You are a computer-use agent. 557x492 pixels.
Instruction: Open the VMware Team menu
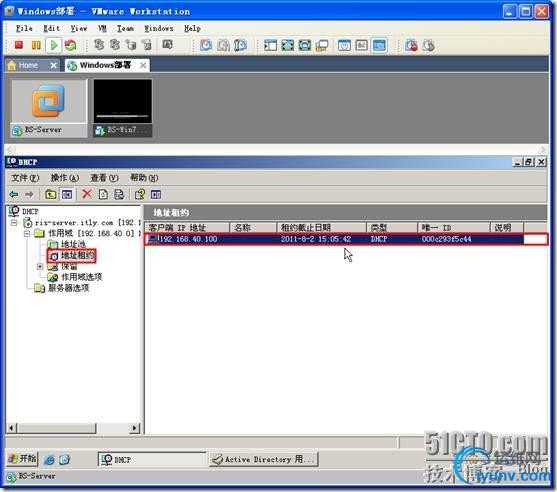pos(125,28)
